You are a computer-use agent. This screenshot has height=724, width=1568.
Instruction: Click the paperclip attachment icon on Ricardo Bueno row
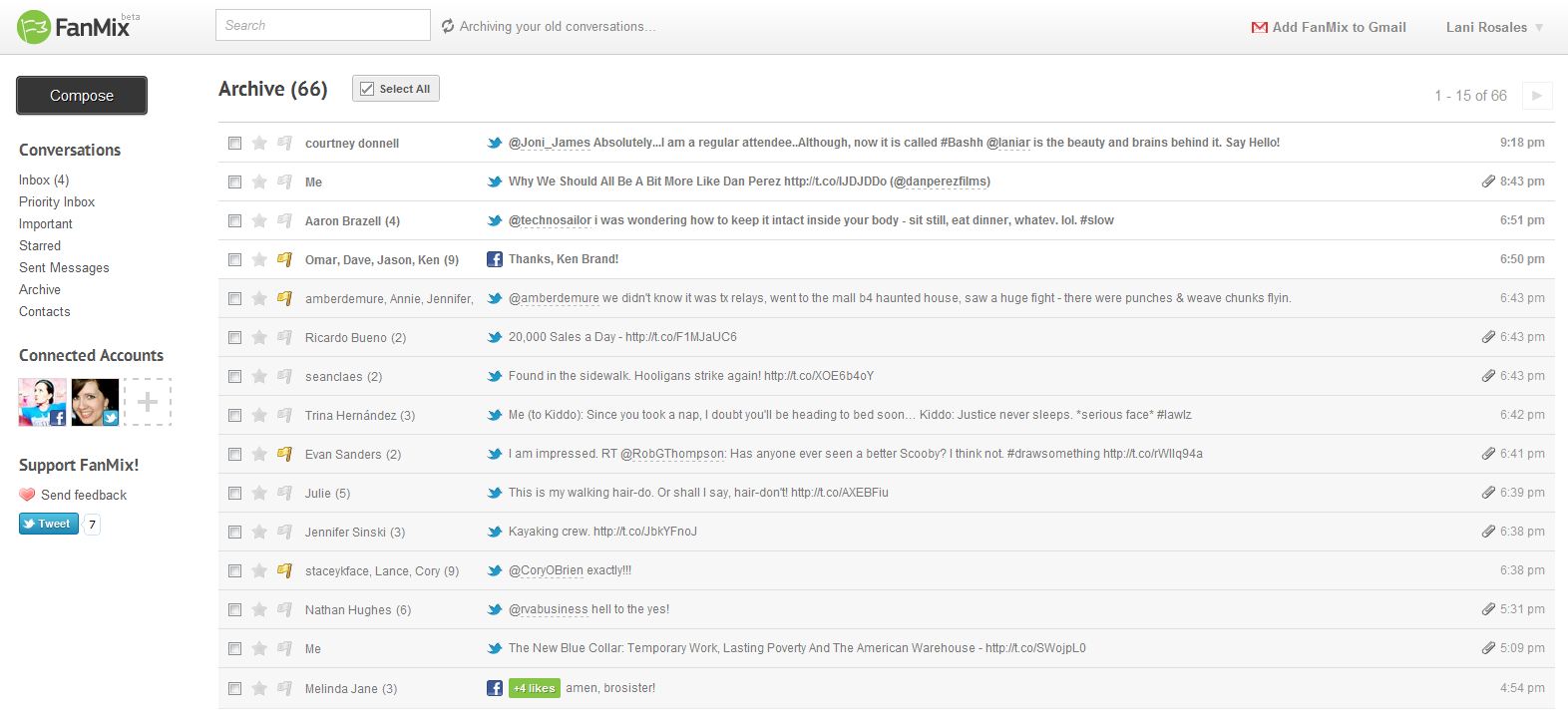click(x=1488, y=337)
